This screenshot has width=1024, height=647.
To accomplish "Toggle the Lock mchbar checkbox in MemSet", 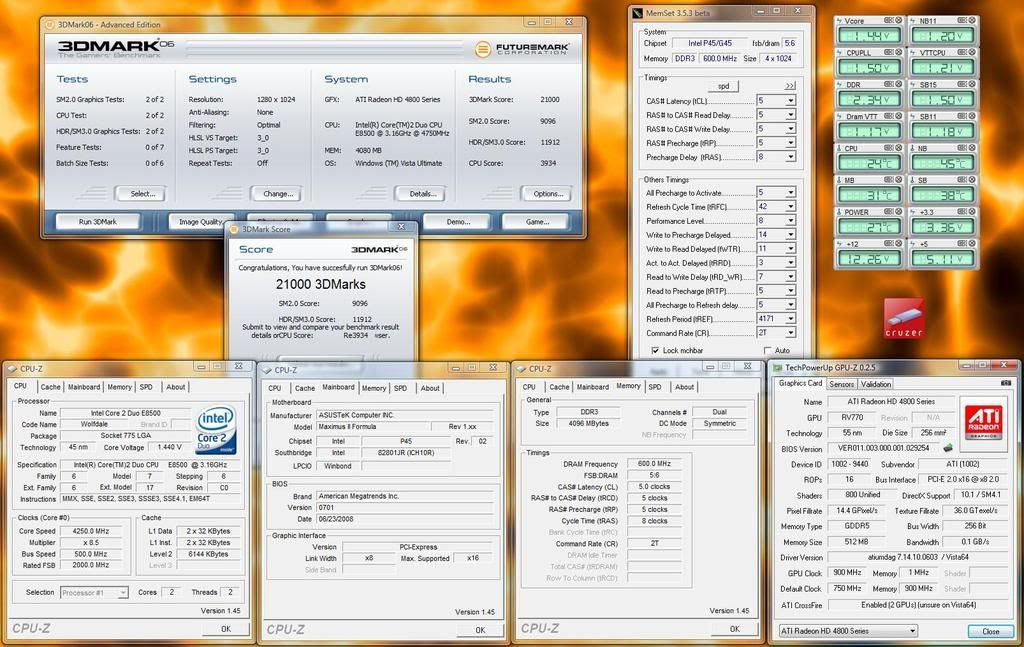I will coord(654,351).
